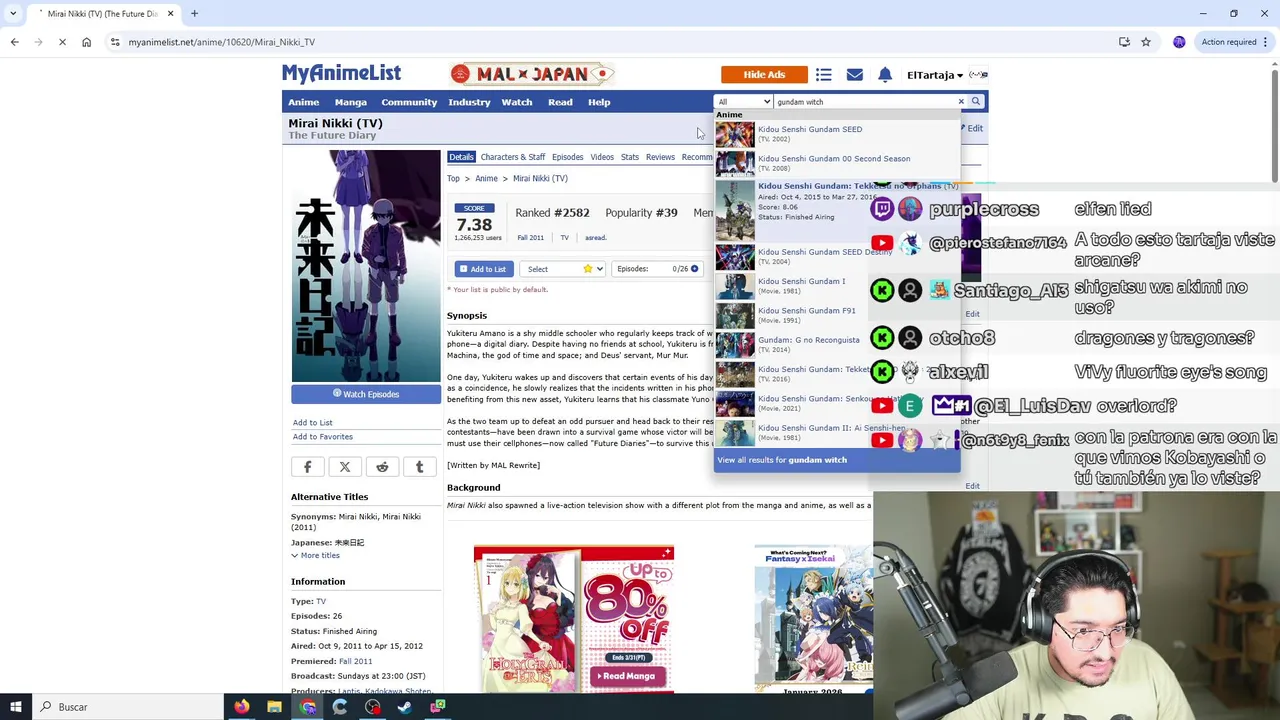Close the Mirai Nikki browser tab

point(170,13)
